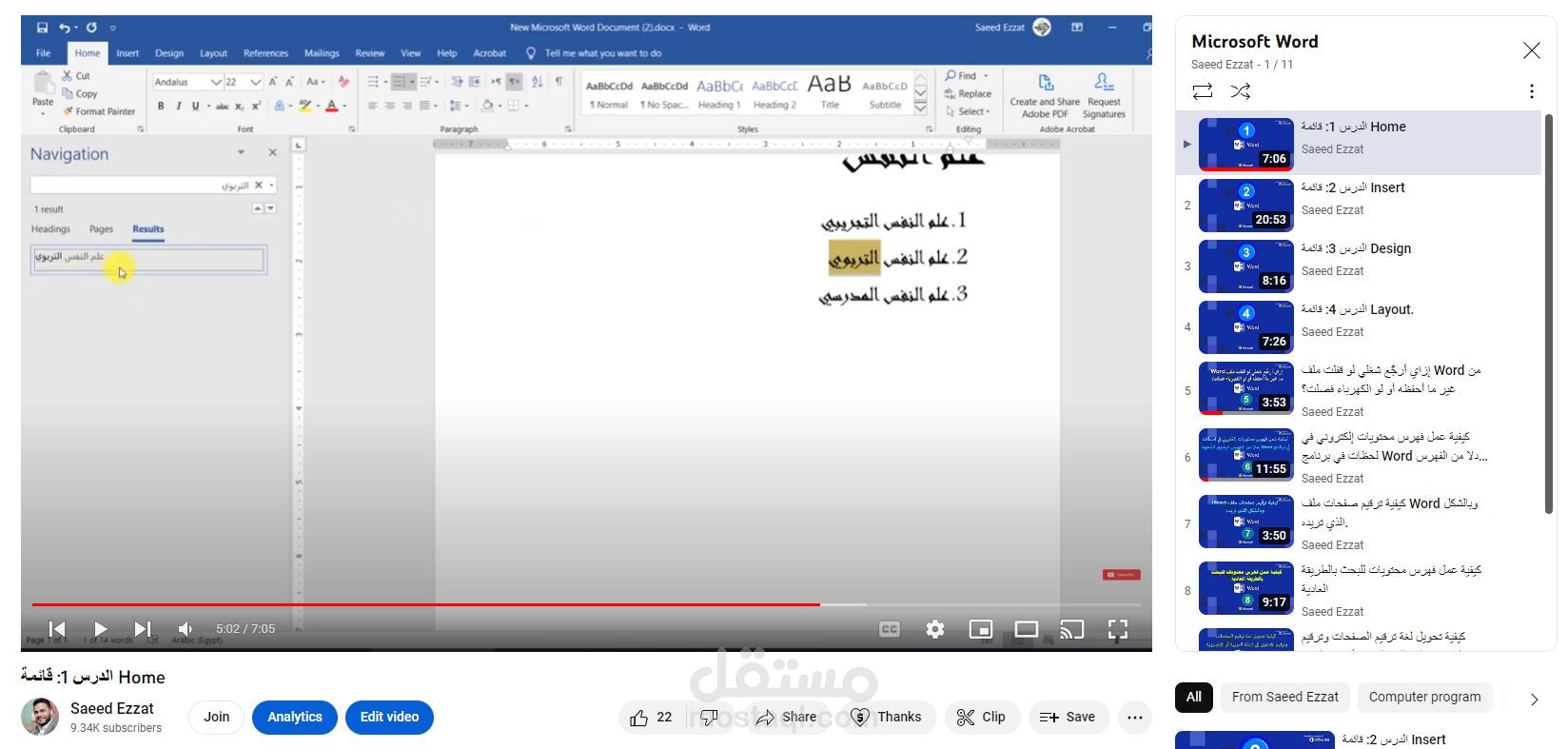Toggle Underline formatting in Word ribbon
The width and height of the screenshot is (1568, 749).
point(196,106)
